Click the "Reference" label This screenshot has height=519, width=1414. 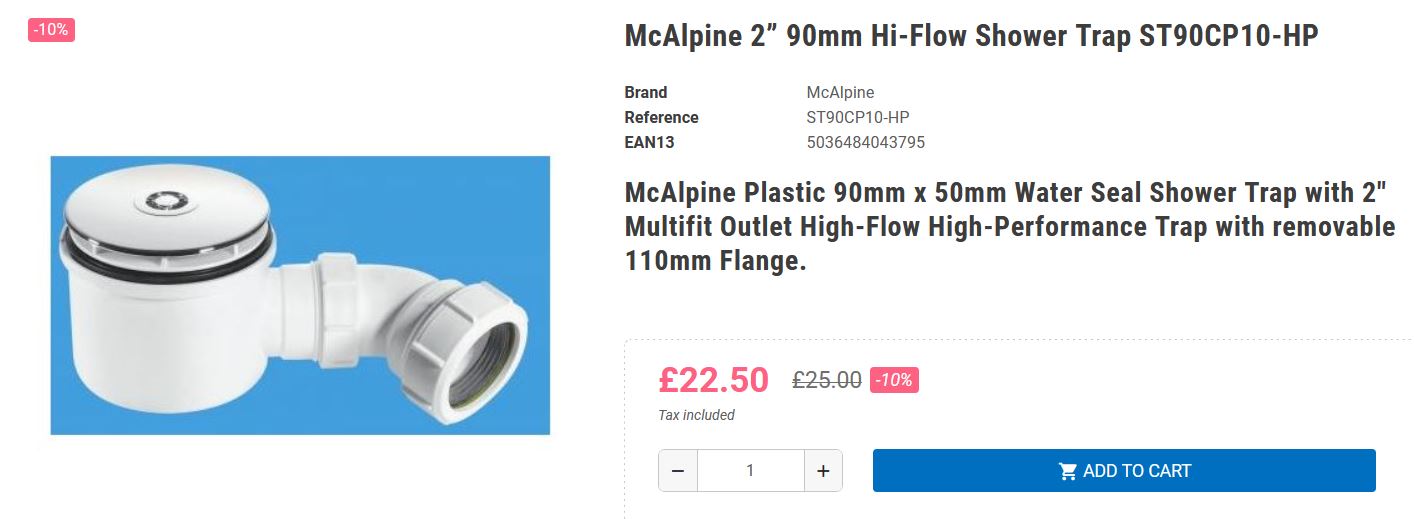(x=661, y=117)
